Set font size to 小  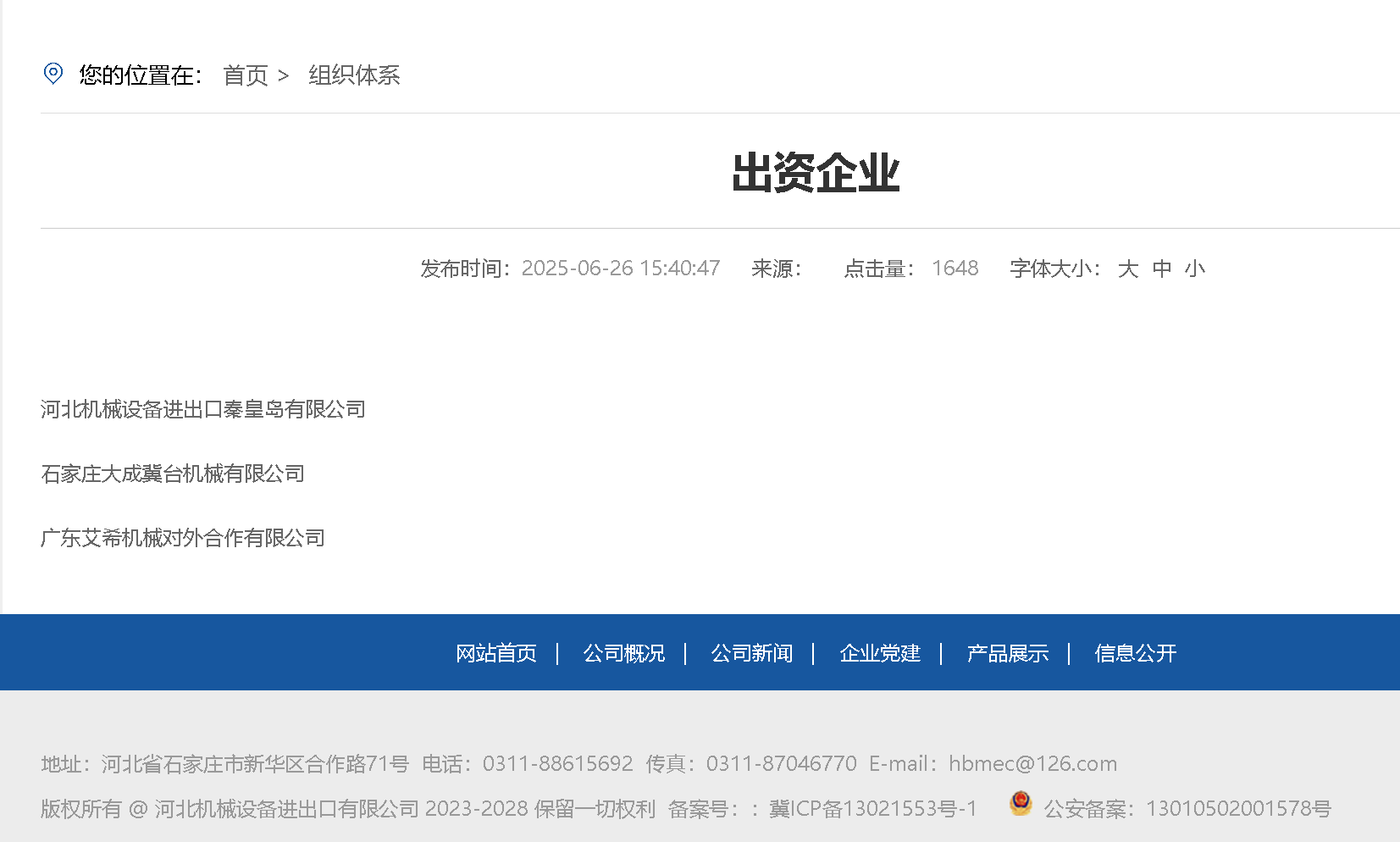click(x=1194, y=269)
